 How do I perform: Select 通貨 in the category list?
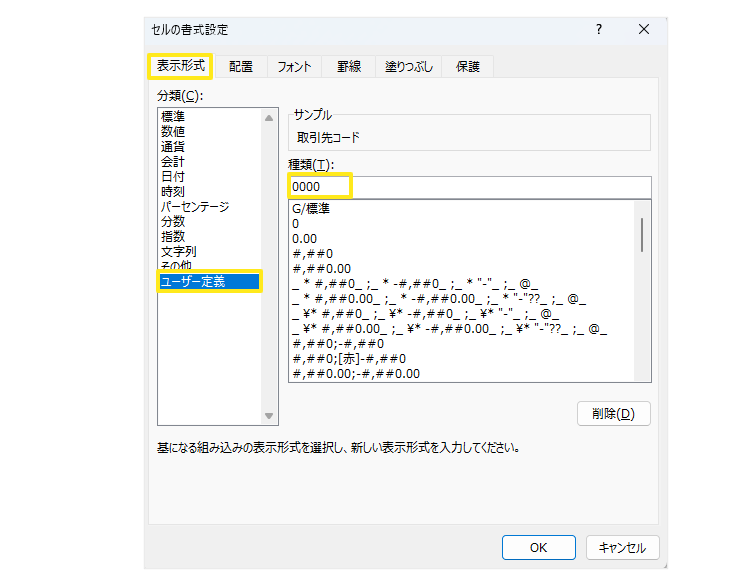[173, 146]
